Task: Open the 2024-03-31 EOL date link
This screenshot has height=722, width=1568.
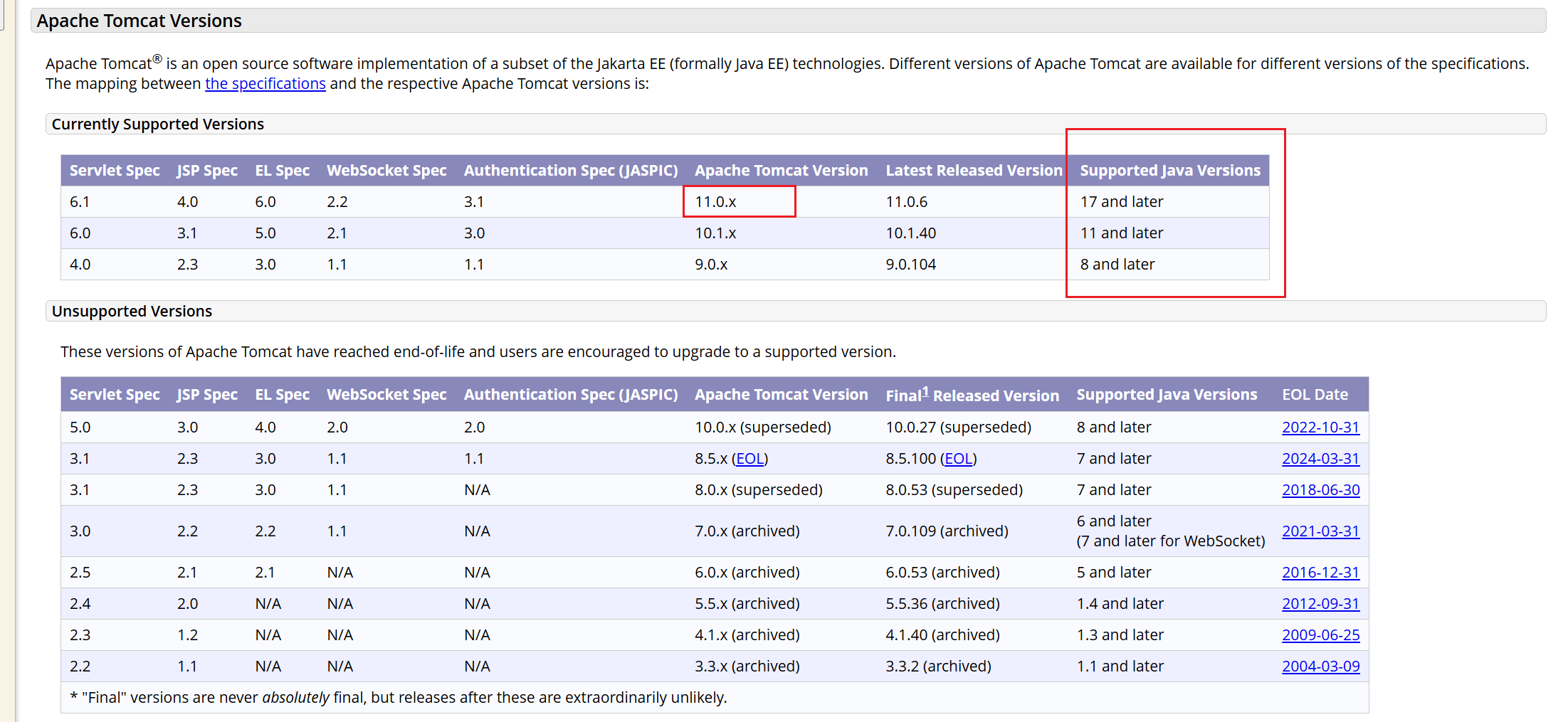Action: pos(1320,459)
